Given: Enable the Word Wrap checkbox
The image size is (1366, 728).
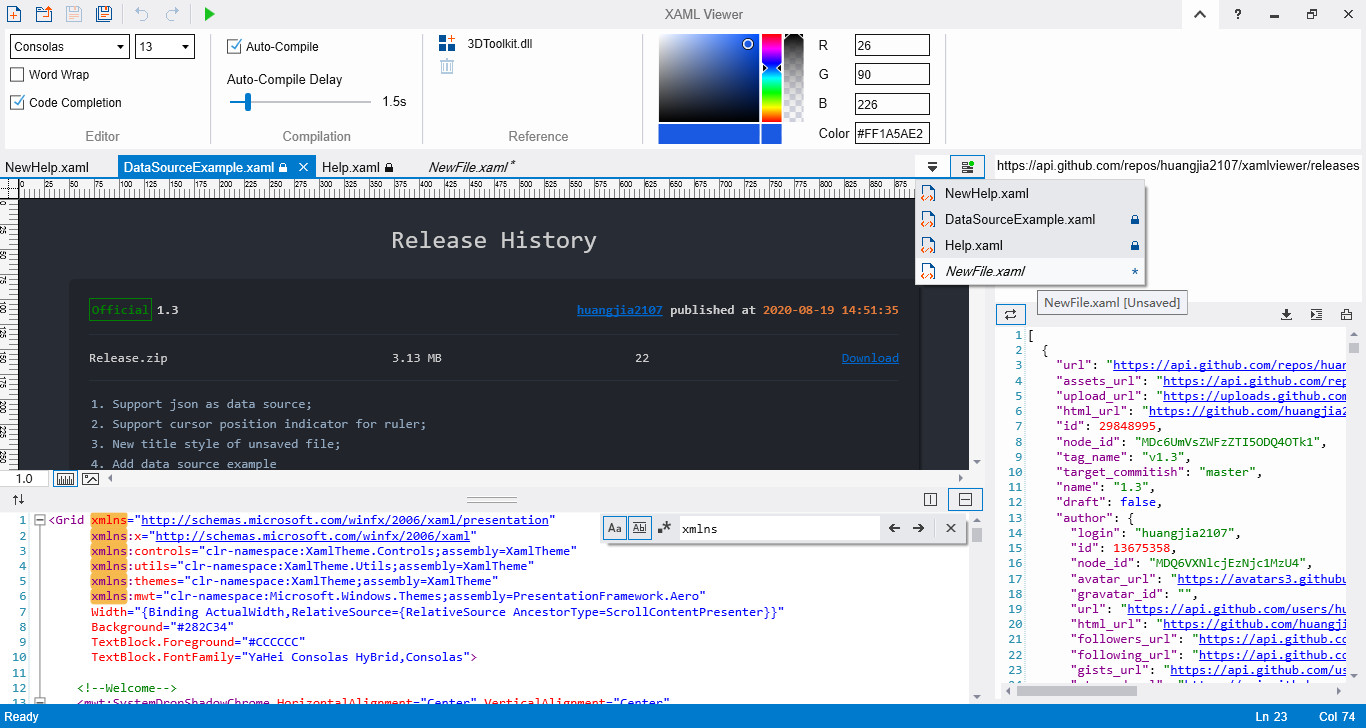Looking at the screenshot, I should (x=18, y=75).
